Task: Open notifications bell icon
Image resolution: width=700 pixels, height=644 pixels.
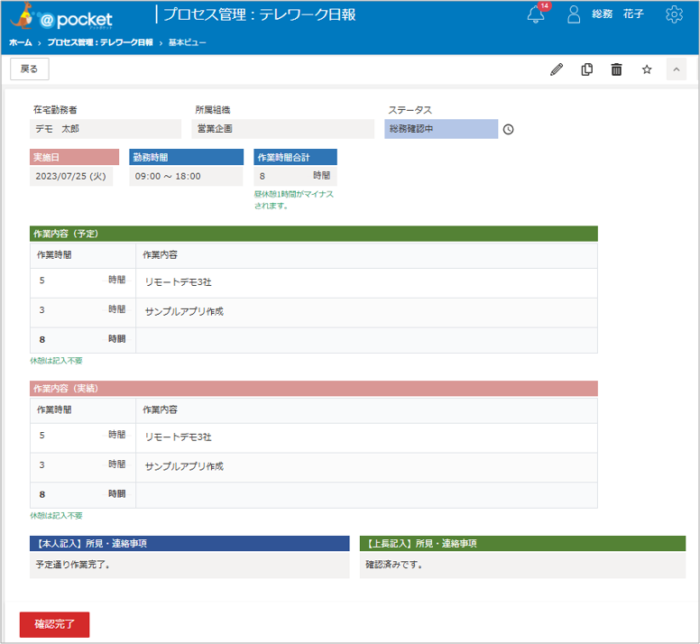Action: click(536, 15)
